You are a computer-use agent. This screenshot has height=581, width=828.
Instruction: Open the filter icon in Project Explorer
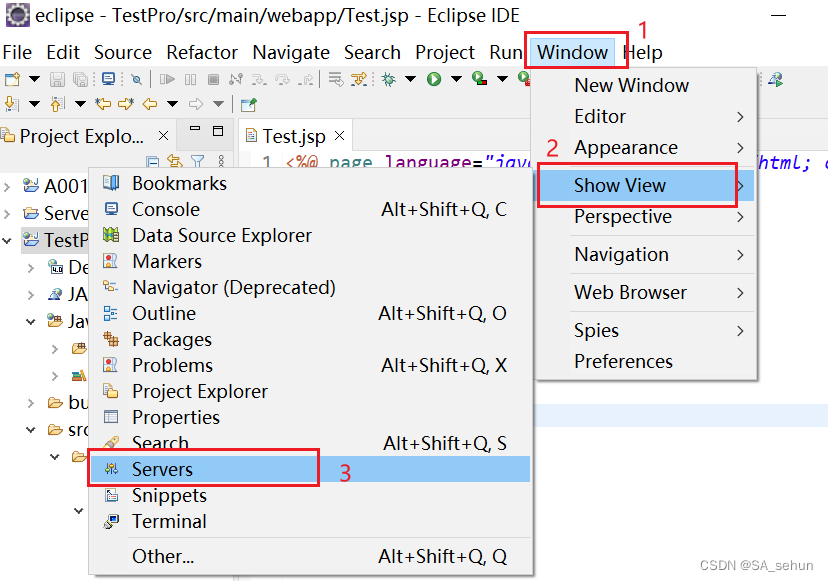pos(197,161)
